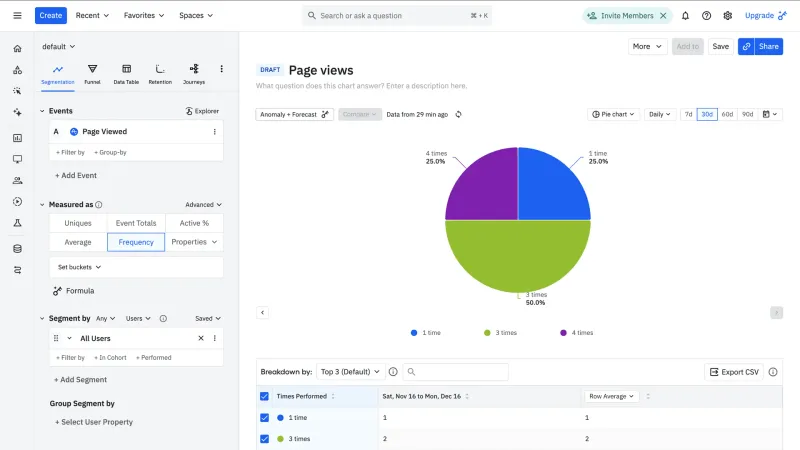Click info icon next to Export CSV

(773, 372)
